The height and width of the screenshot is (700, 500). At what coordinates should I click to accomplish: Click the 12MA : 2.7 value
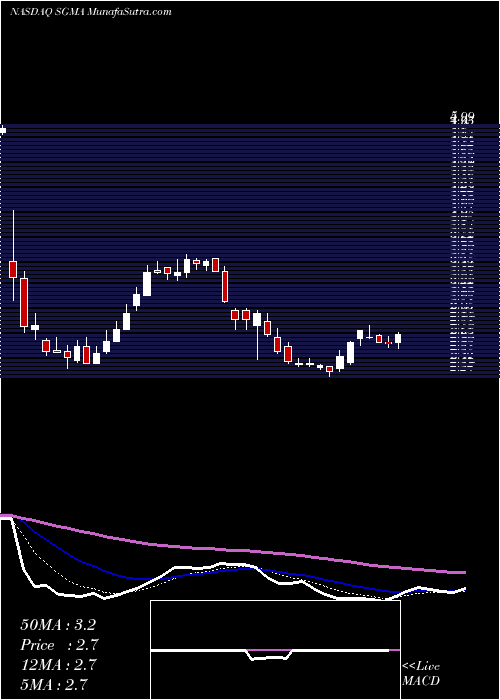click(x=58, y=665)
